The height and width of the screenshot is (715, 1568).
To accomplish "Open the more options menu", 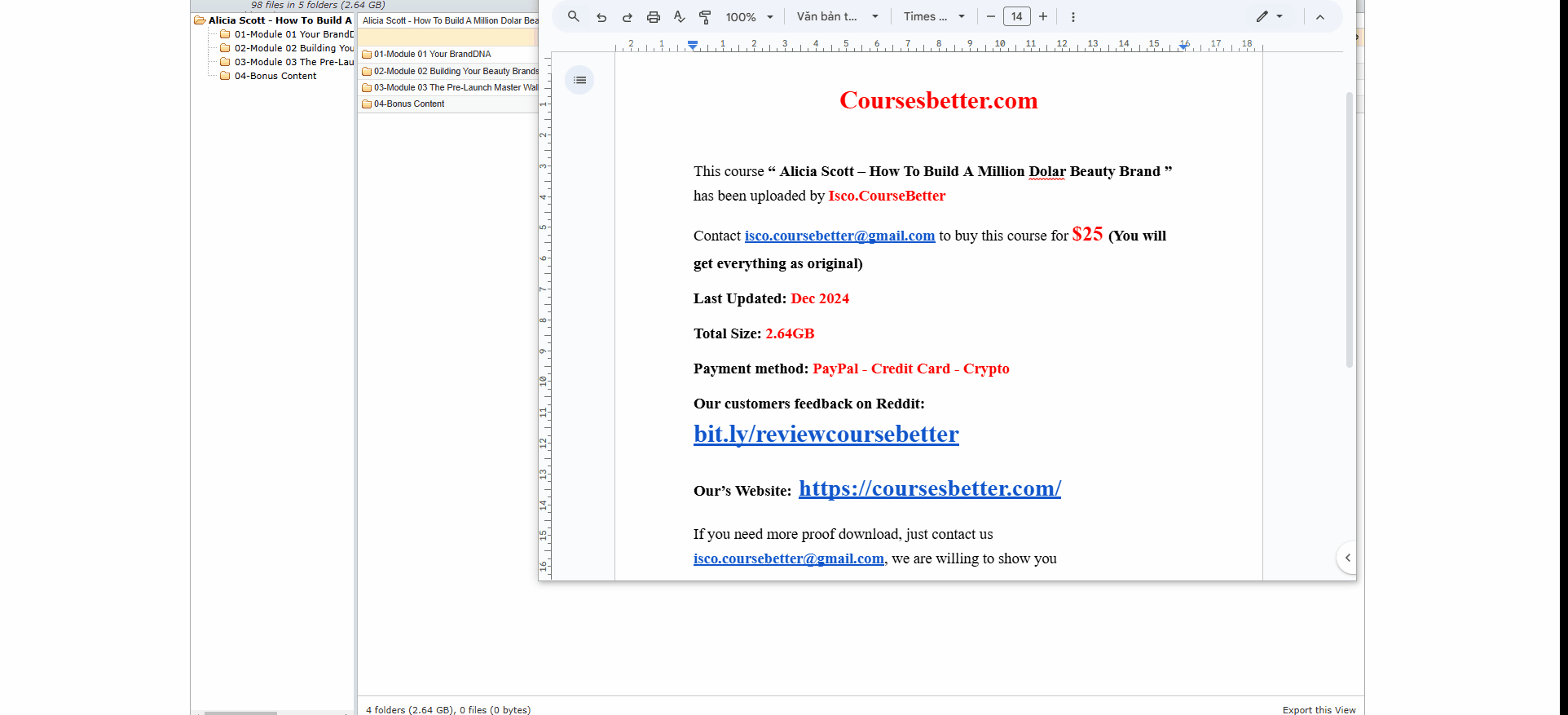I will pyautogui.click(x=1072, y=17).
